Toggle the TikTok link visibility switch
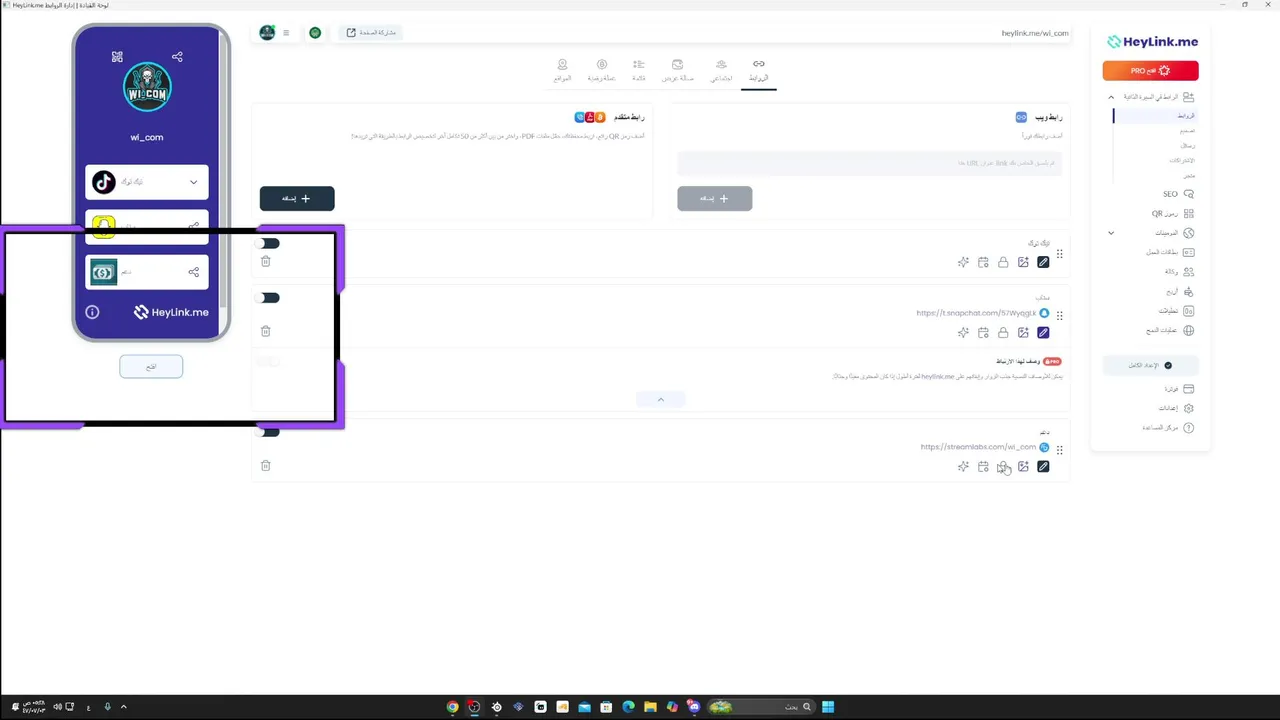Screen dimensions: 1280x720 tap(268, 243)
